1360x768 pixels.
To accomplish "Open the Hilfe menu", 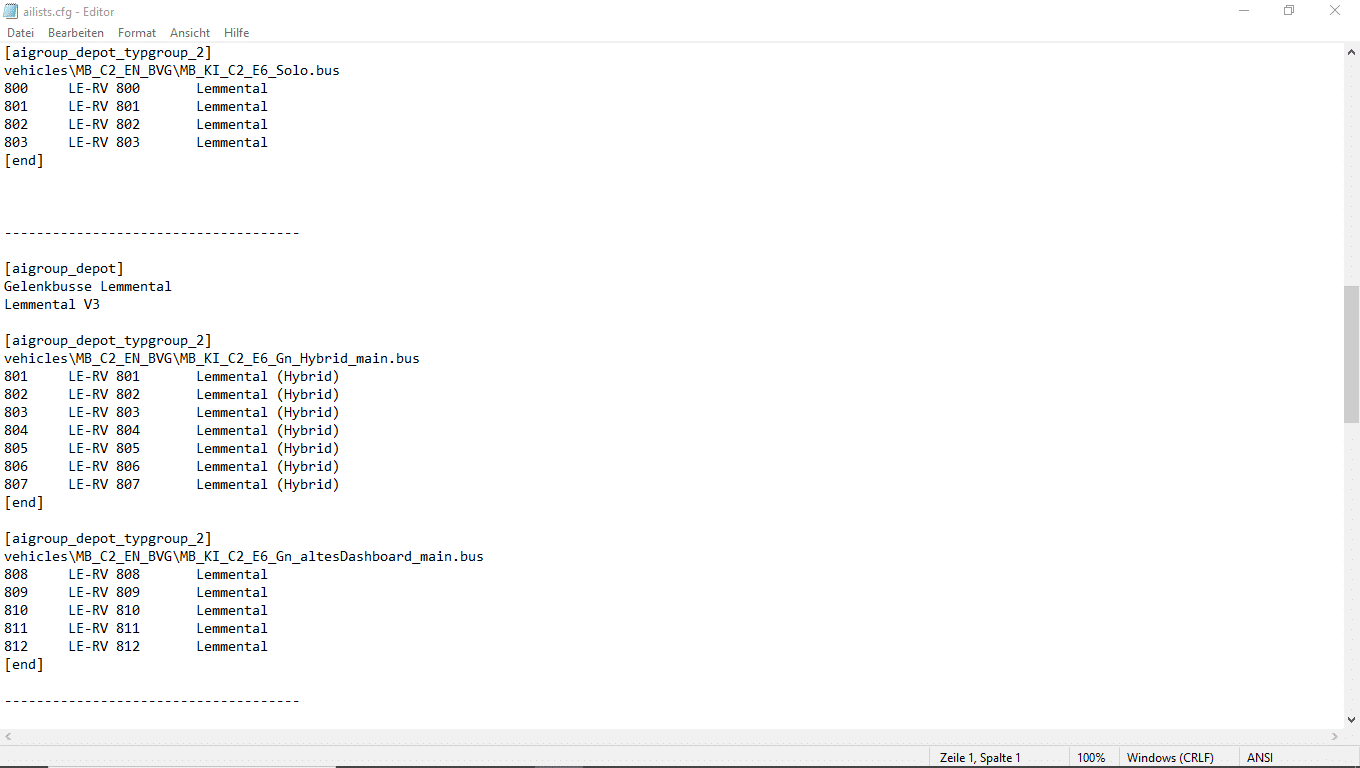I will point(237,33).
